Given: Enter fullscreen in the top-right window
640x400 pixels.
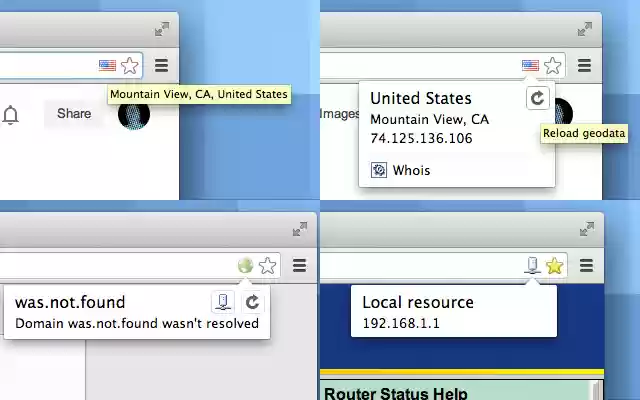Looking at the screenshot, I should coord(585,29).
